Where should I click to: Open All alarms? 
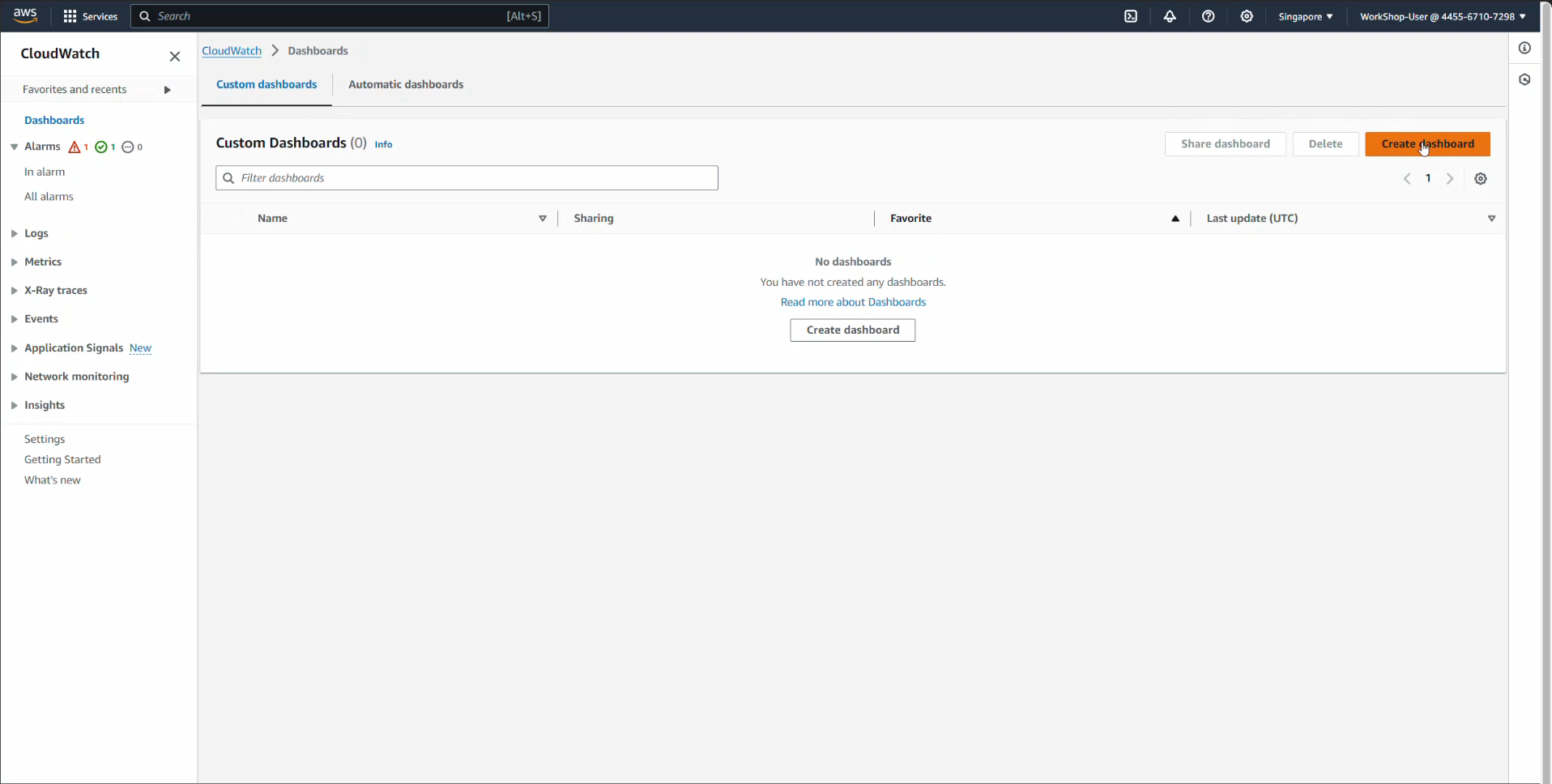pyautogui.click(x=49, y=196)
